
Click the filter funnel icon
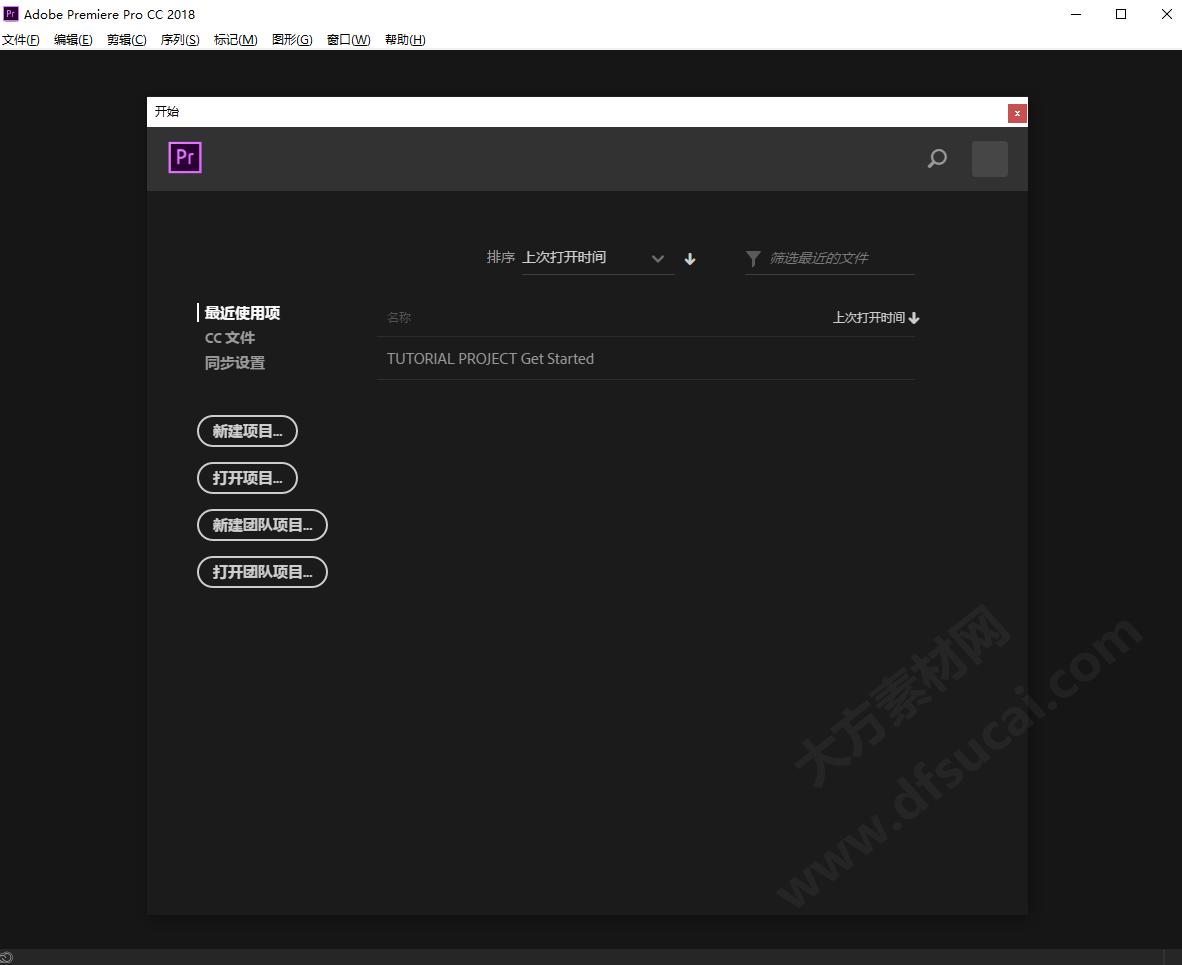click(752, 259)
